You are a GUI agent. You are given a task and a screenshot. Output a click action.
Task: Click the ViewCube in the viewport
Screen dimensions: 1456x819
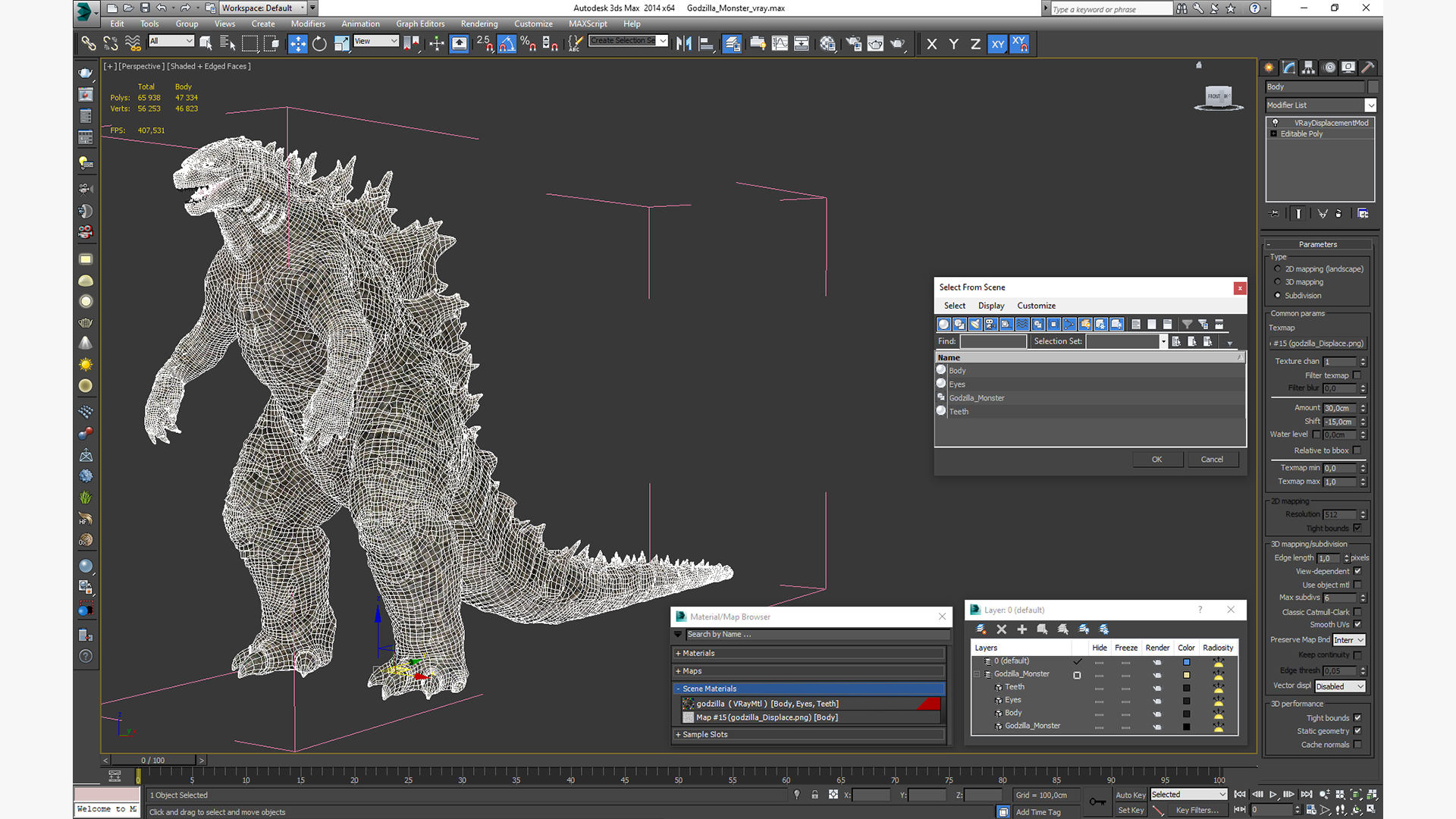pyautogui.click(x=1219, y=97)
